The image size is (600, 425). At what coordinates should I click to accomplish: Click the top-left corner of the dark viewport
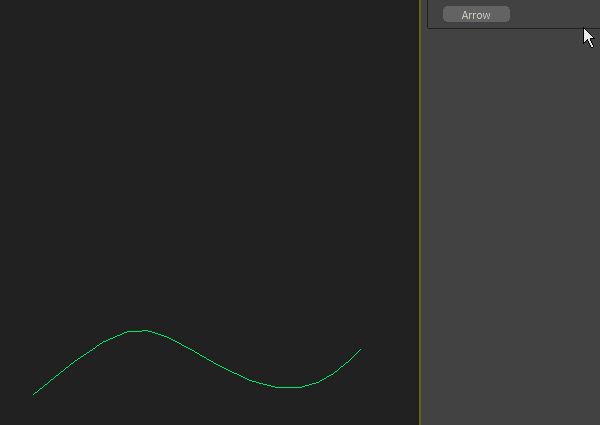coord(4,4)
